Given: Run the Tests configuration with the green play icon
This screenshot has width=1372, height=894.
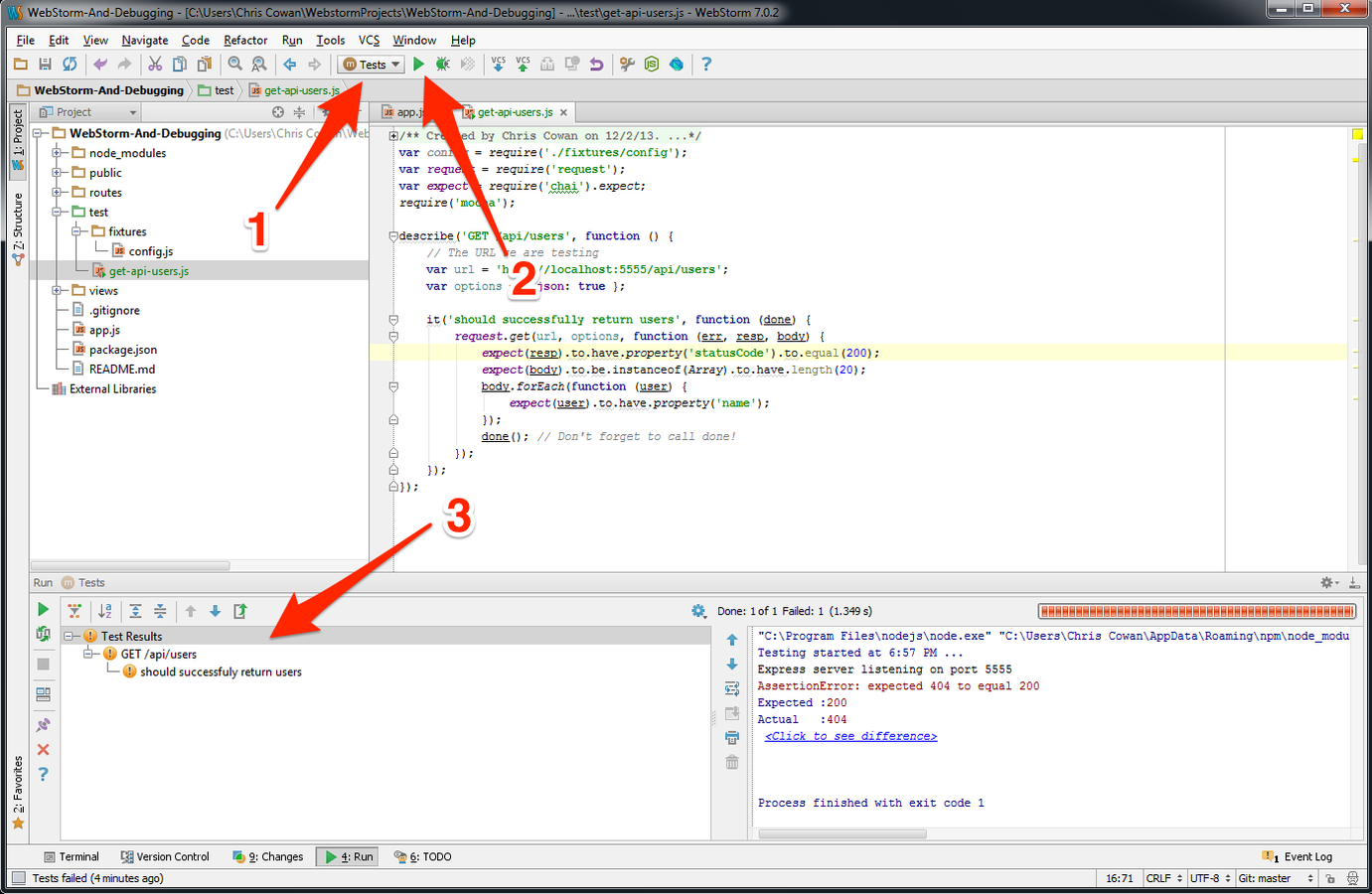Looking at the screenshot, I should pos(418,65).
